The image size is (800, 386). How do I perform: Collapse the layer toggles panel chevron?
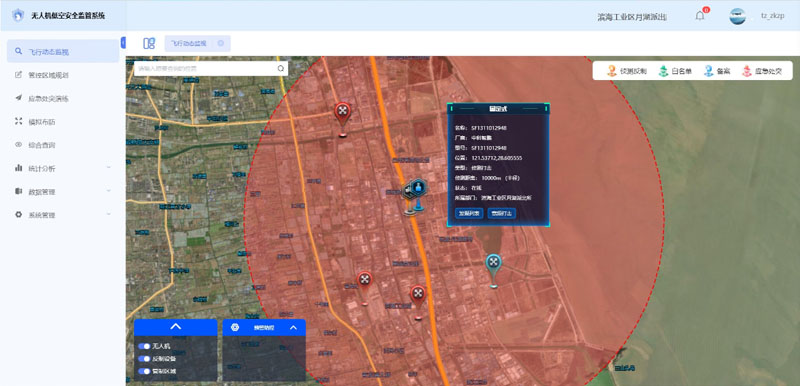(176, 327)
